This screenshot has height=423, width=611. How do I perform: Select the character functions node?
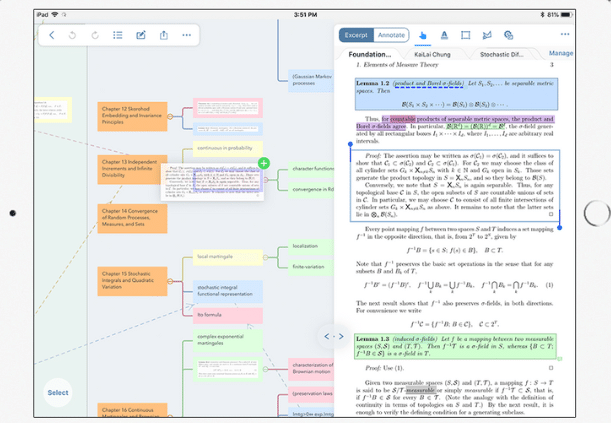point(311,169)
